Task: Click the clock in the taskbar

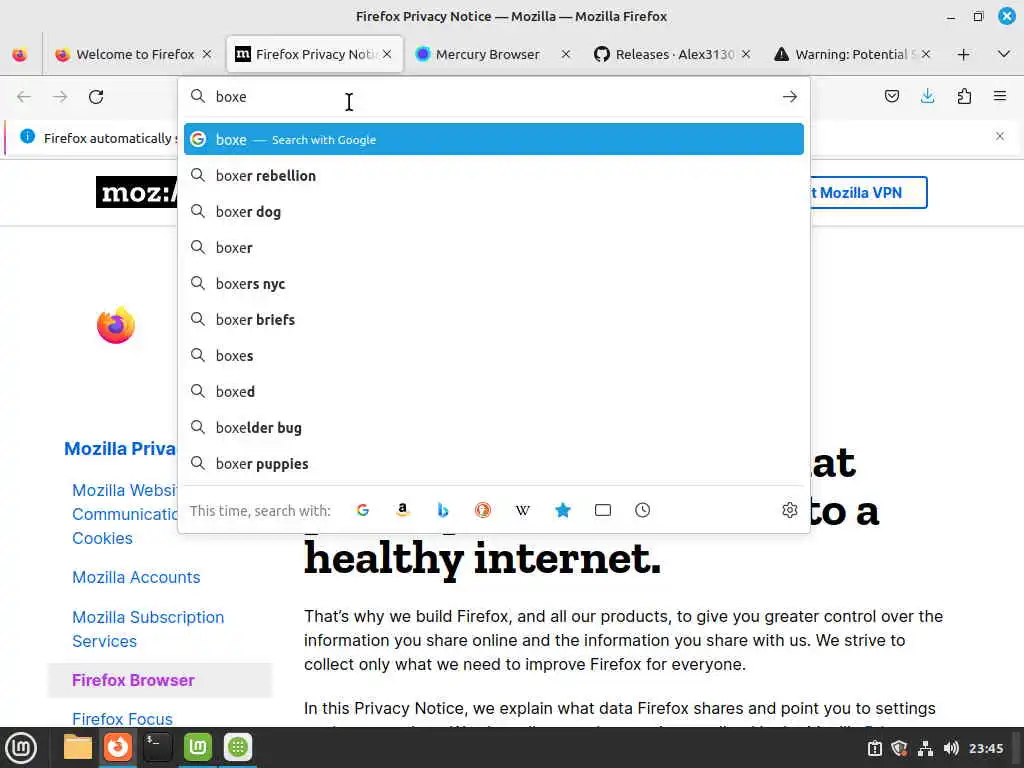Action: 985,748
